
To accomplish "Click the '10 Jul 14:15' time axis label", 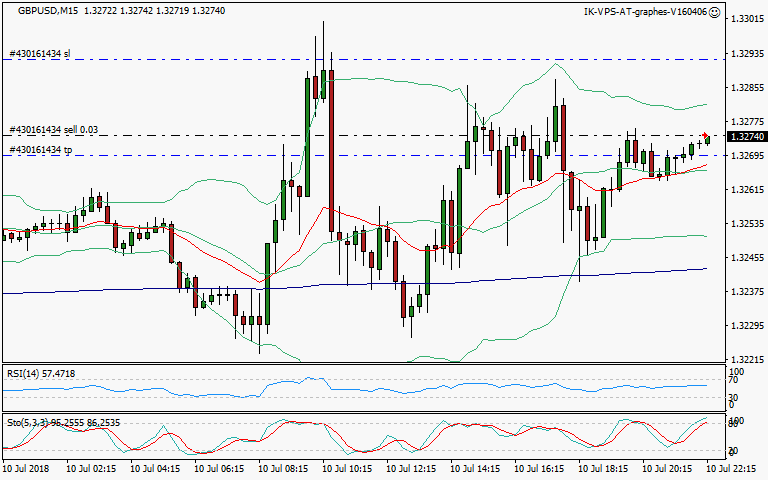I will click(x=475, y=469).
